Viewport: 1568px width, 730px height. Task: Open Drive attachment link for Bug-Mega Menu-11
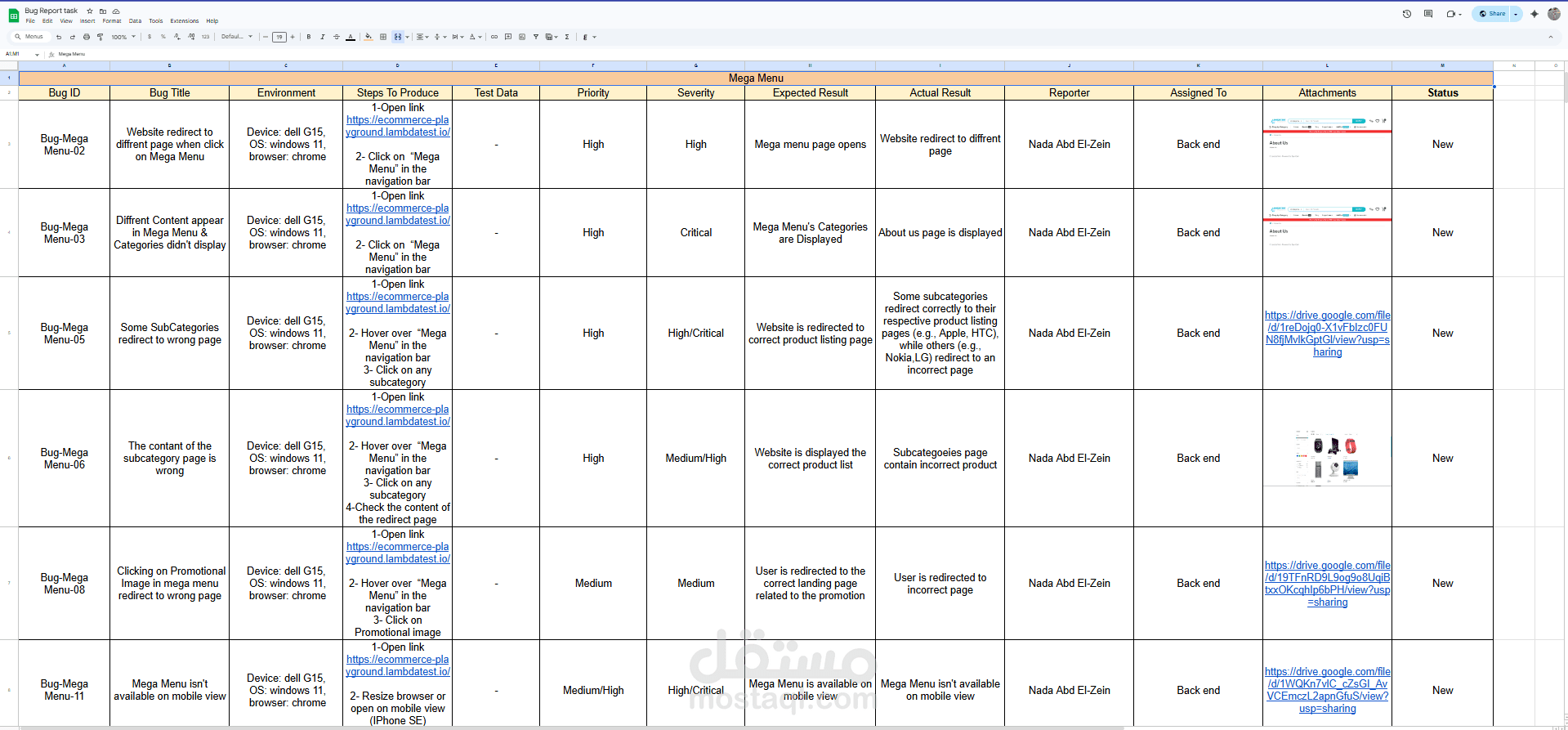[1328, 690]
